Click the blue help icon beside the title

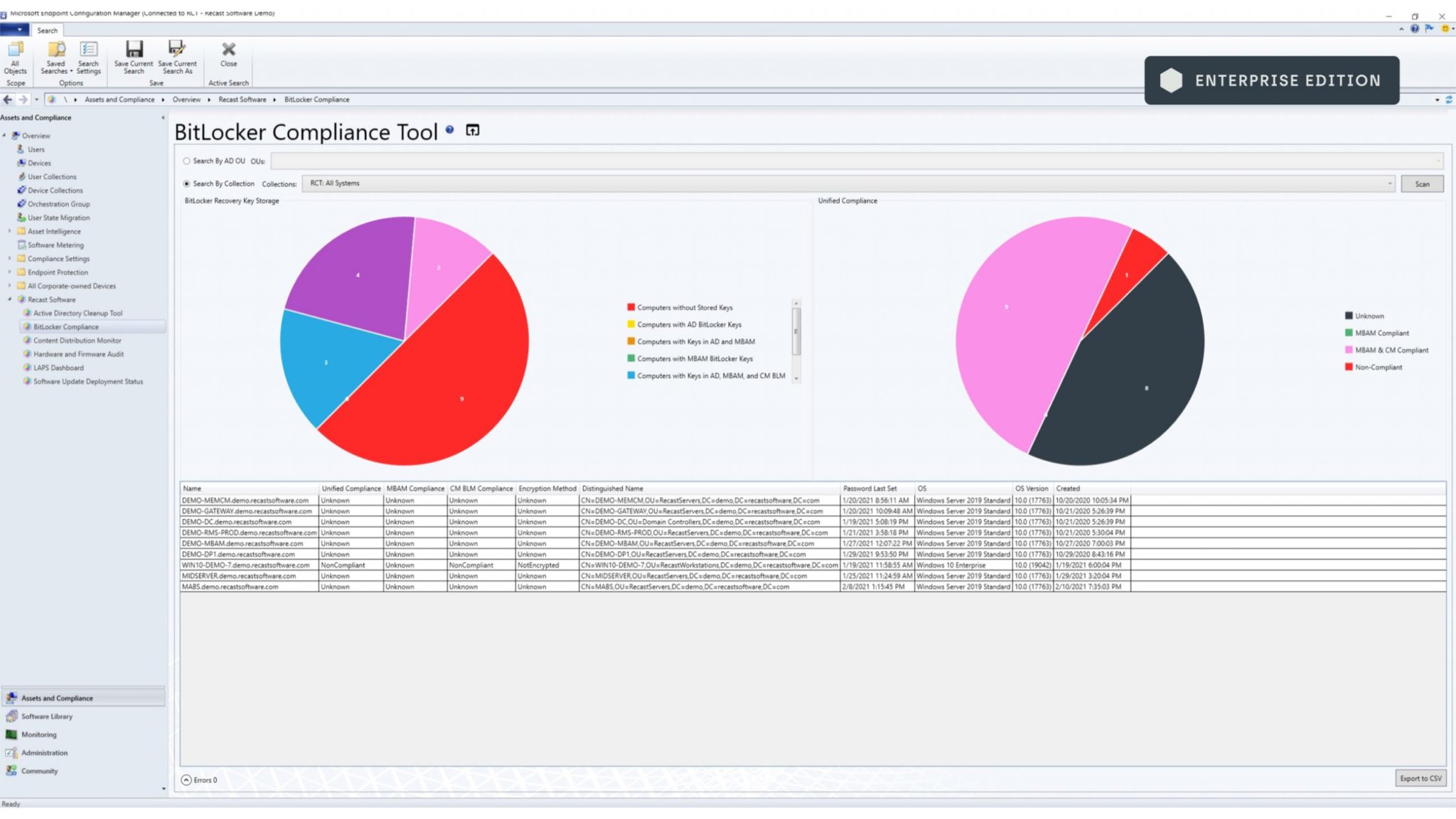coord(449,129)
